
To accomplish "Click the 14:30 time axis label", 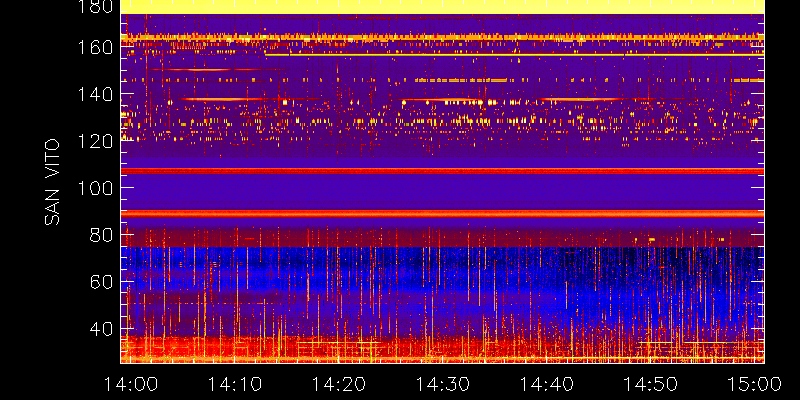I will (443, 384).
